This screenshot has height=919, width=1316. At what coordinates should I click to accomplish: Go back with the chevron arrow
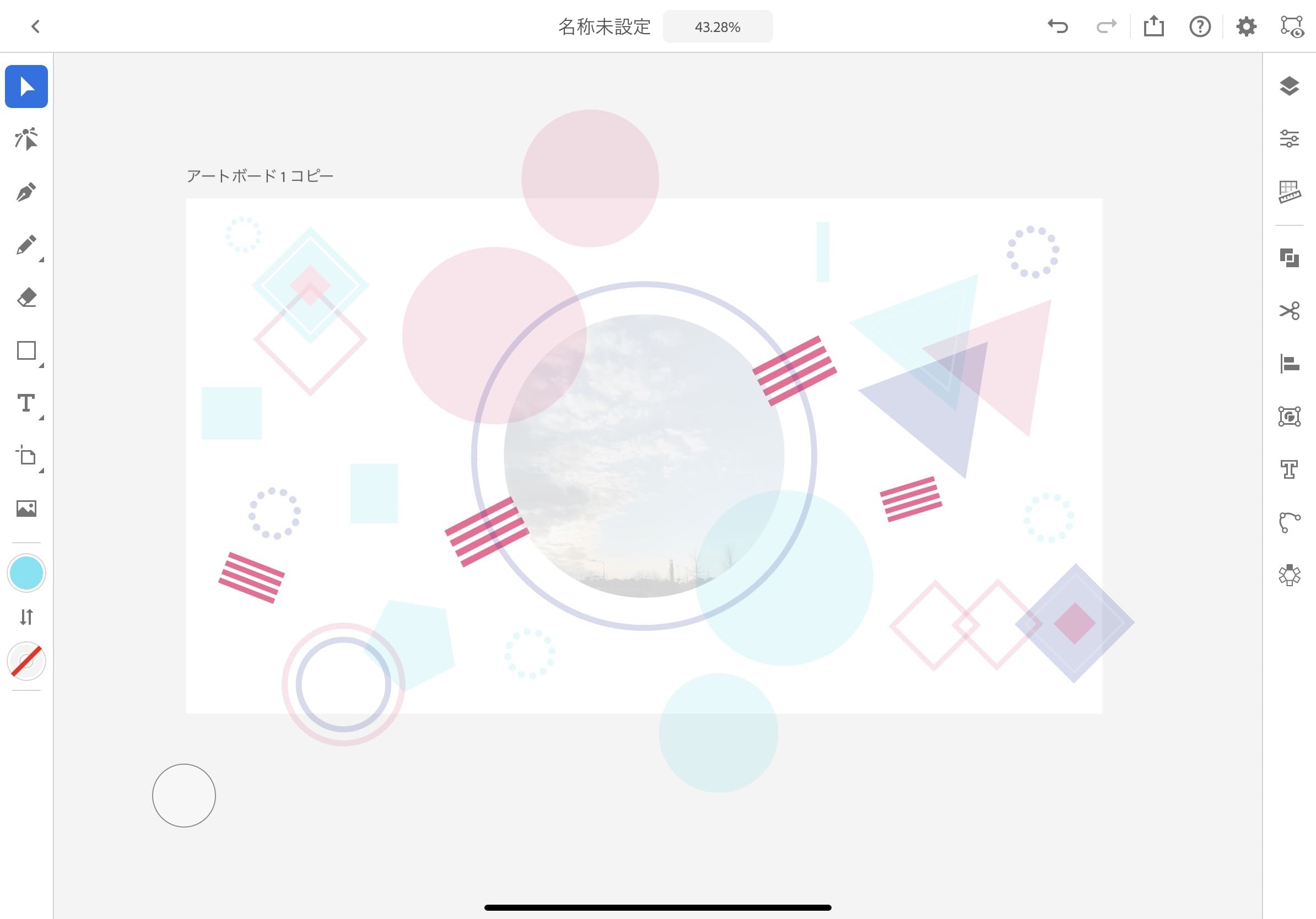35,26
